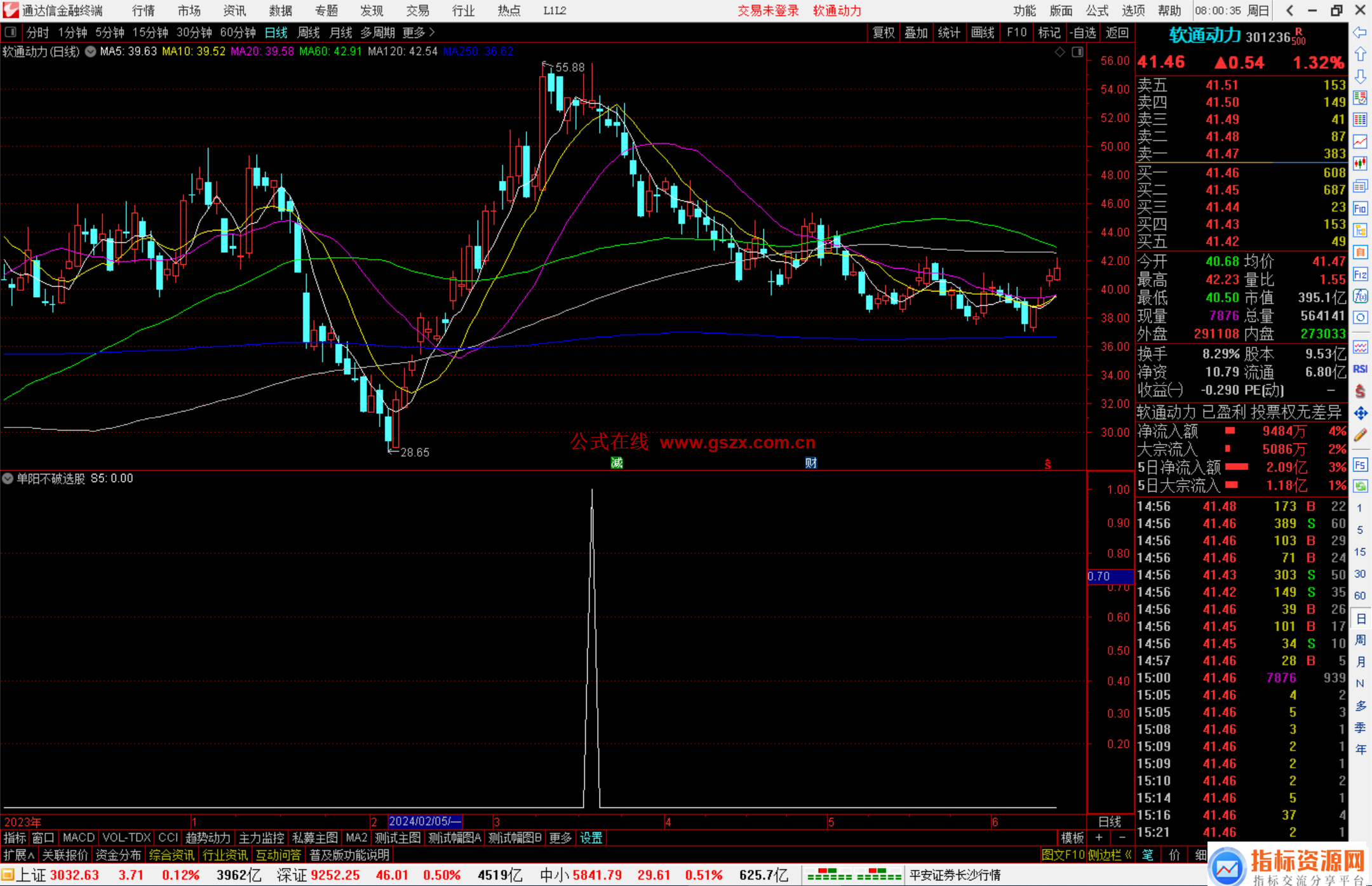1372x886 pixels.
Task: Click the left arrow back icon in sidebar
Action: [x=1360, y=32]
